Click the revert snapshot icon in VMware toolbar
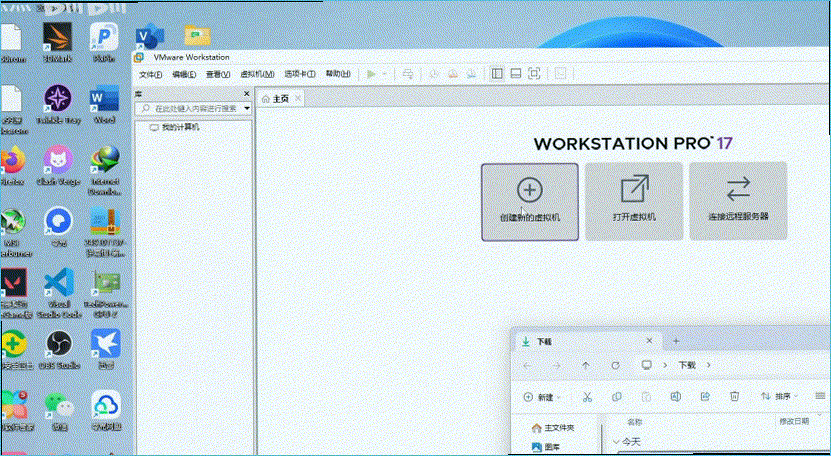 pos(453,74)
